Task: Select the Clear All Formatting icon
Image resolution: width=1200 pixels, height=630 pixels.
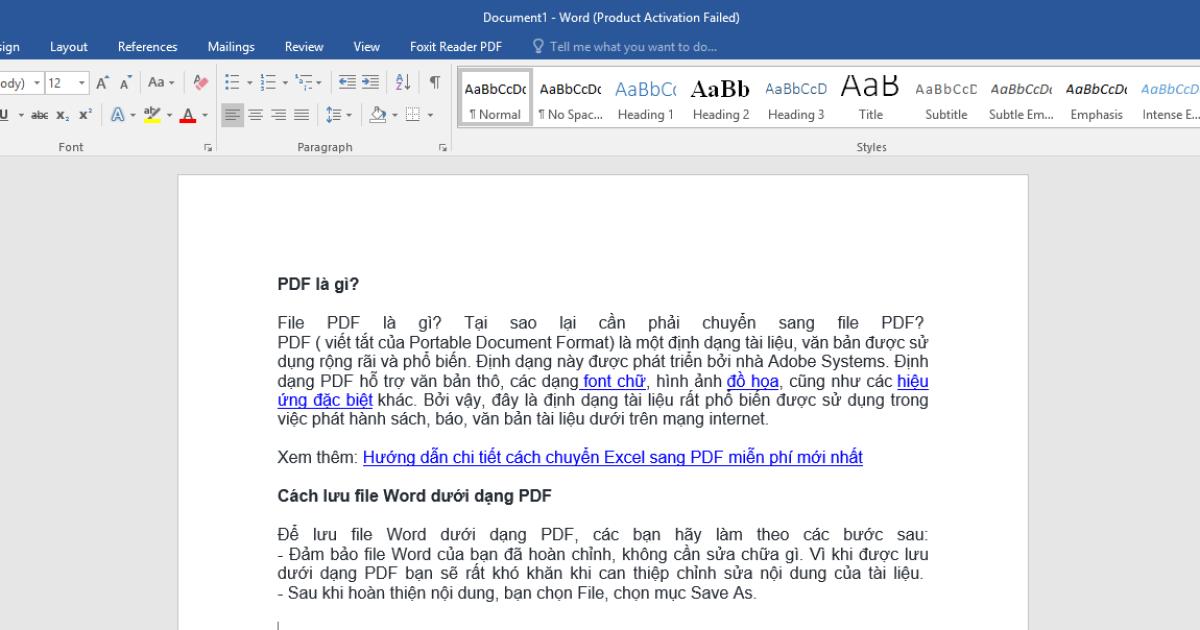Action: [199, 82]
